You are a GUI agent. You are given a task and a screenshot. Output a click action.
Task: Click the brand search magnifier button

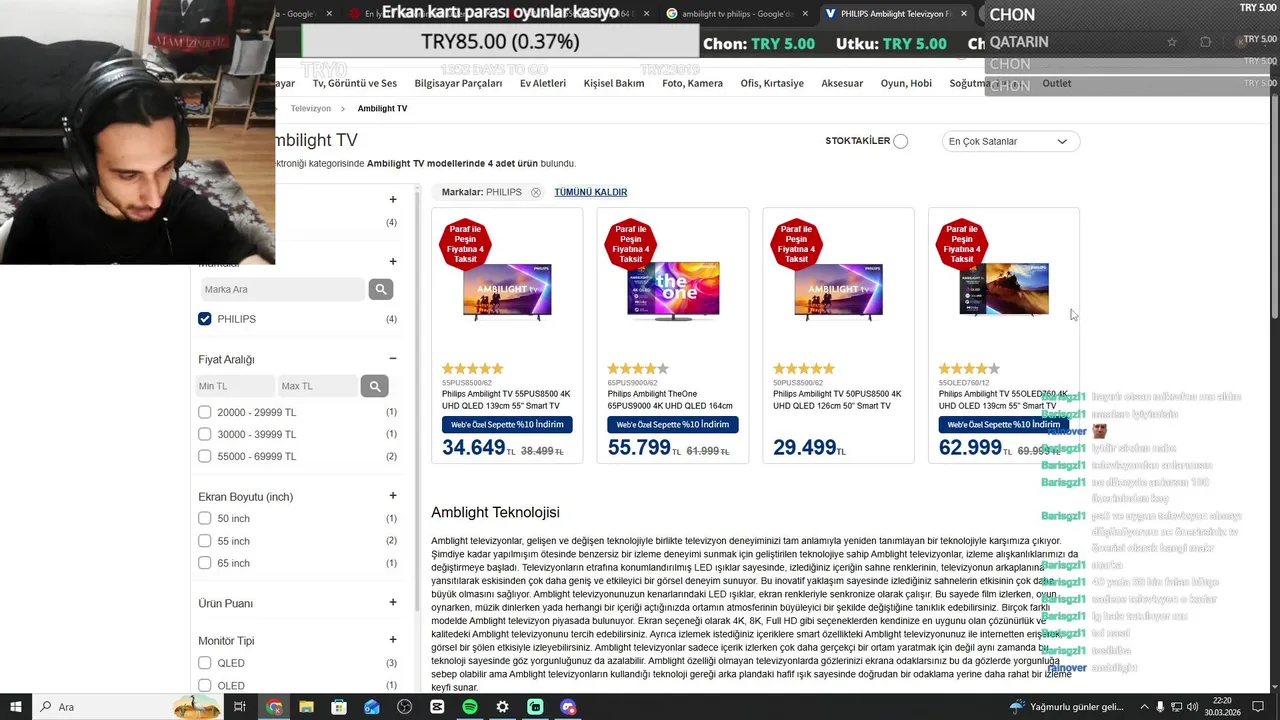point(380,289)
